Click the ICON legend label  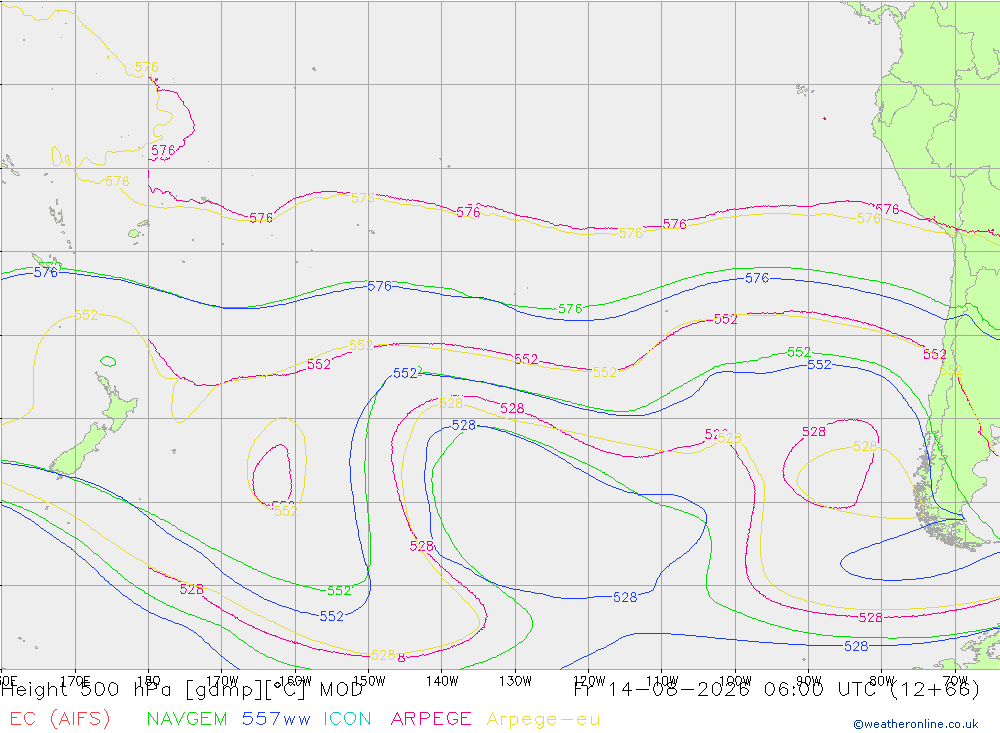click(348, 718)
